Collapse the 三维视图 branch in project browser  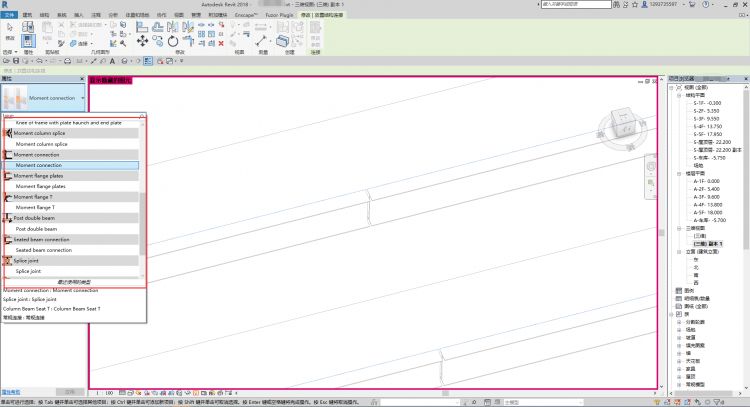(679, 228)
